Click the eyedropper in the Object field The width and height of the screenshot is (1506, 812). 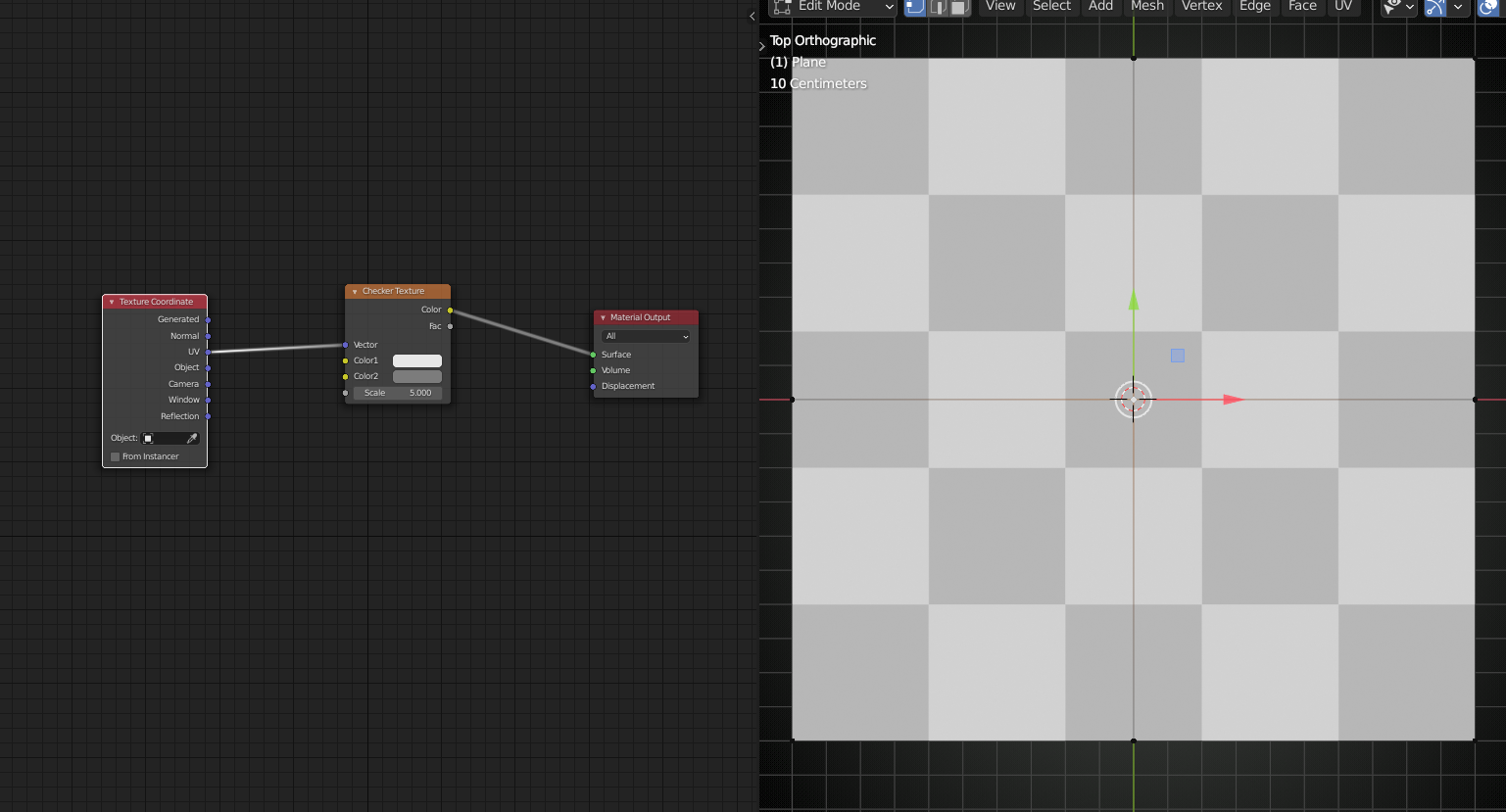[193, 438]
